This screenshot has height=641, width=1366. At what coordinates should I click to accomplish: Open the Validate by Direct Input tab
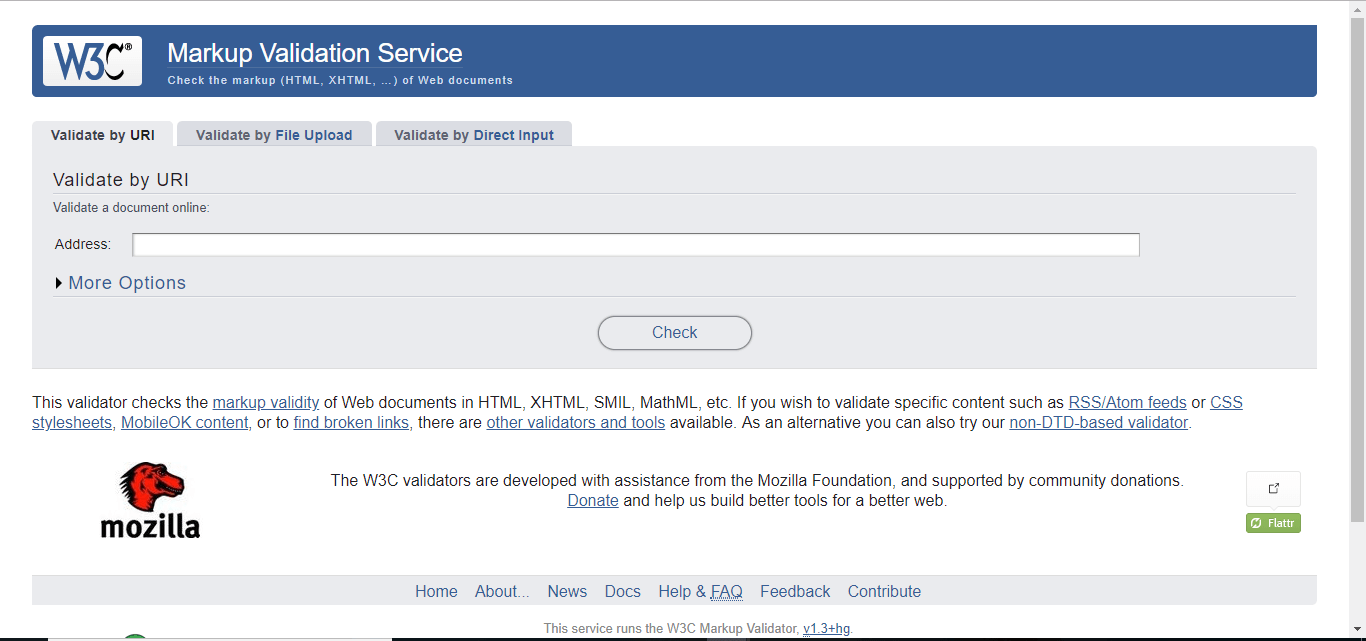(473, 135)
